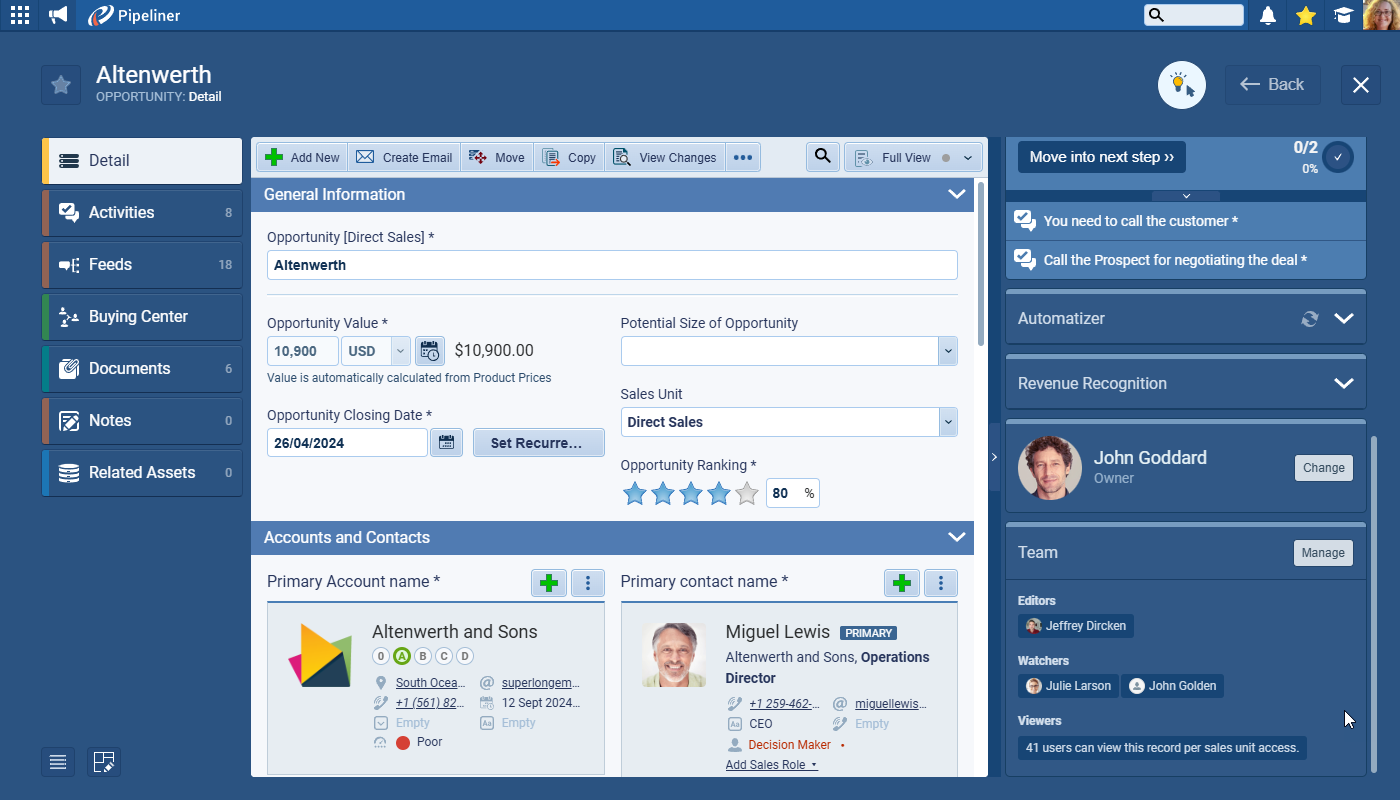Viewport: 1400px width, 800px height.
Task: Click the megaphone announcements icon
Action: point(58,15)
